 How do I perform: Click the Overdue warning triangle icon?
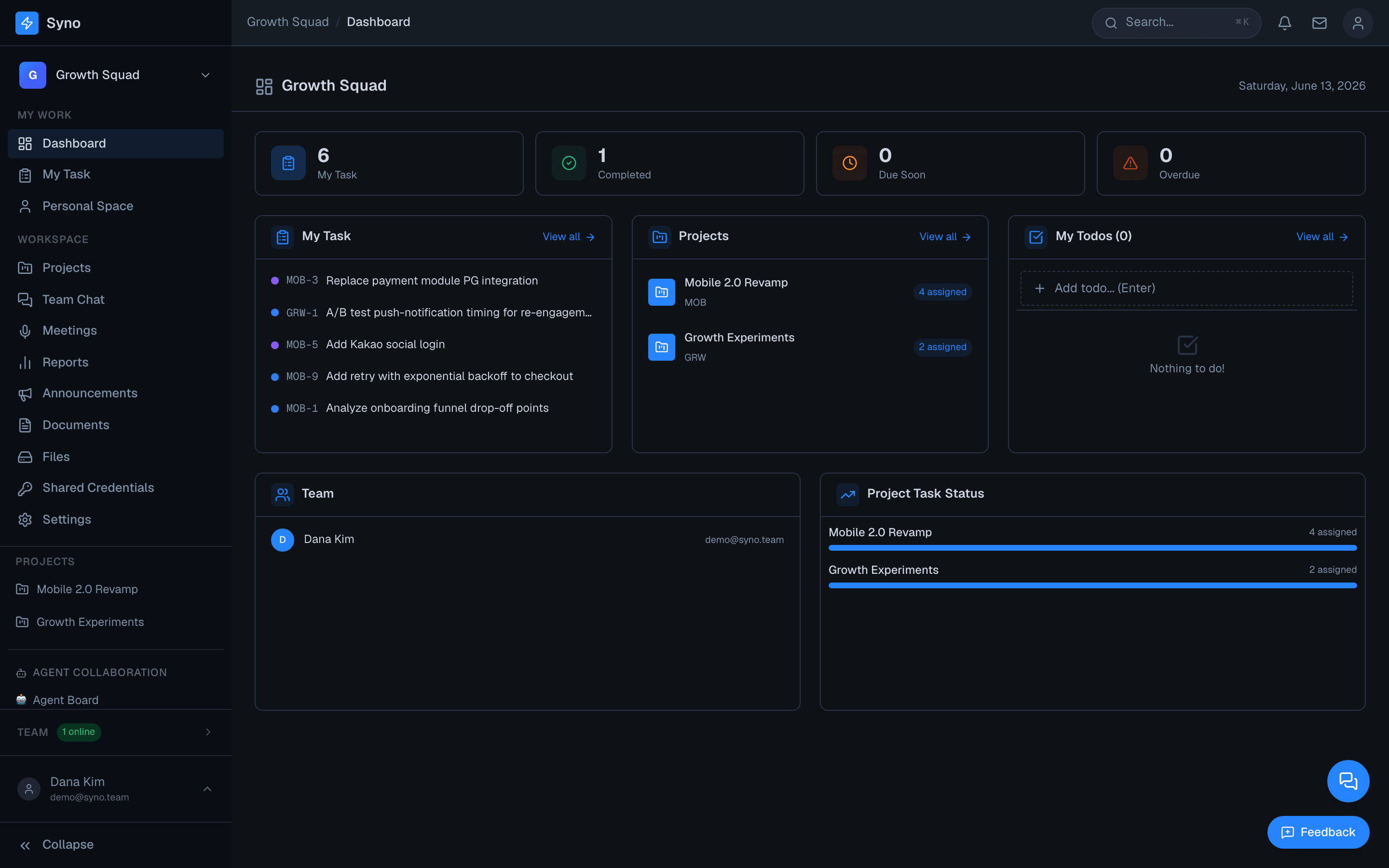[x=1130, y=163]
